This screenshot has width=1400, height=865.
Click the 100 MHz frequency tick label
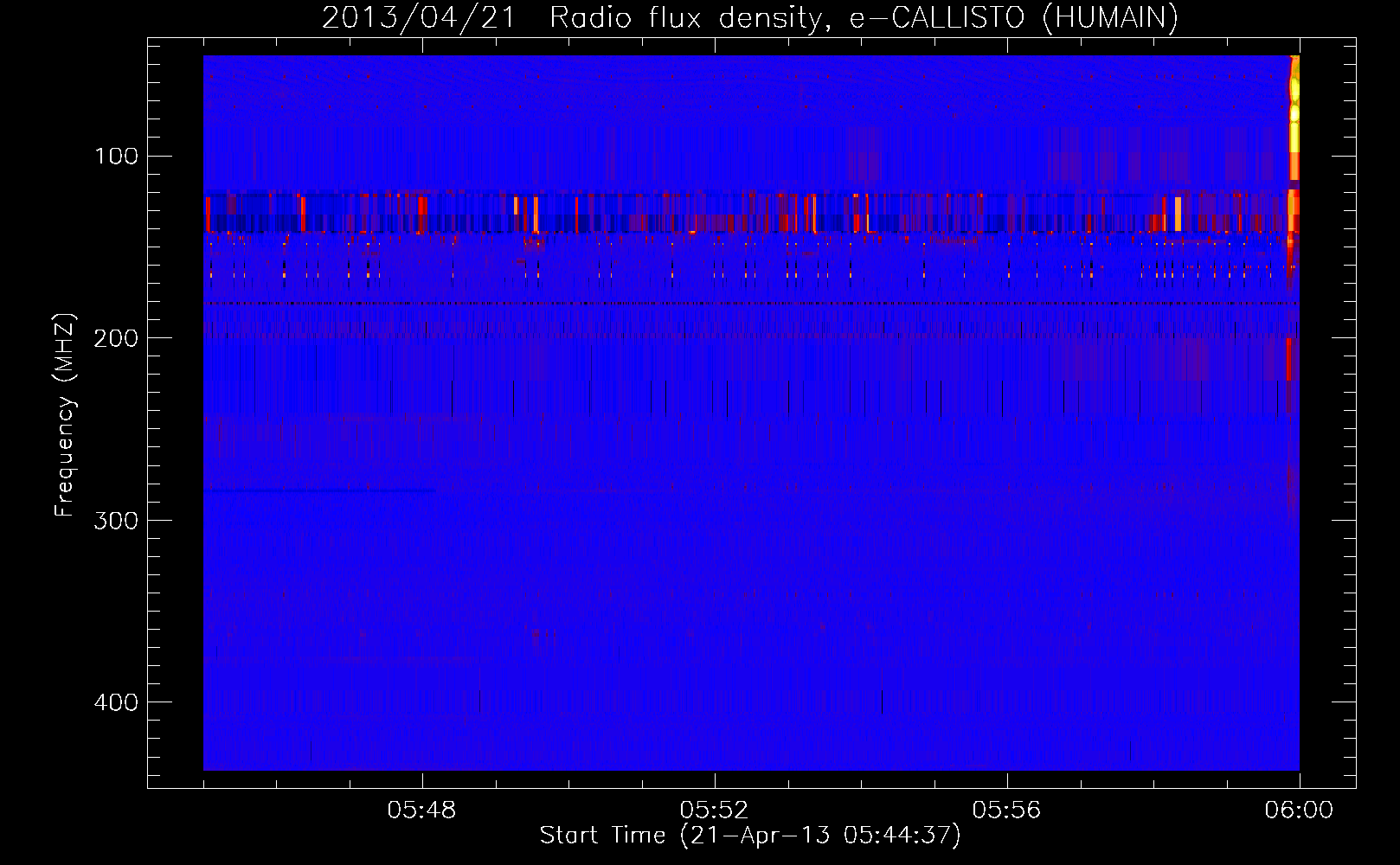click(118, 157)
